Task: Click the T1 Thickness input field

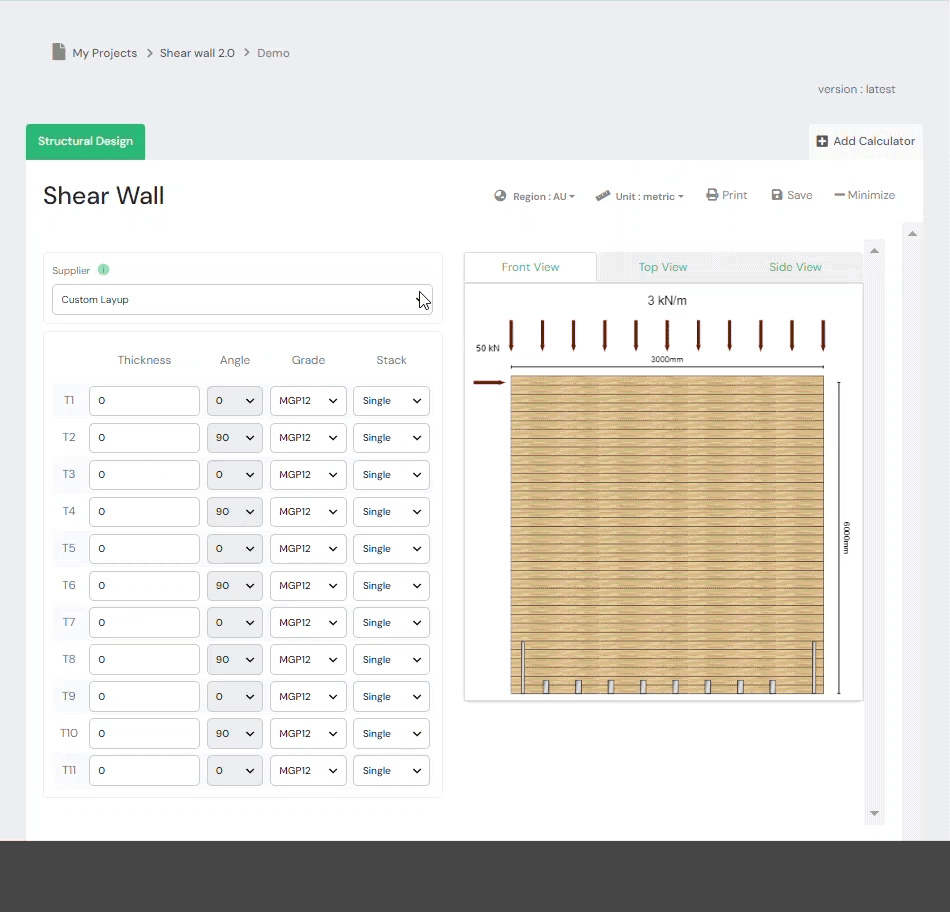Action: coord(144,401)
